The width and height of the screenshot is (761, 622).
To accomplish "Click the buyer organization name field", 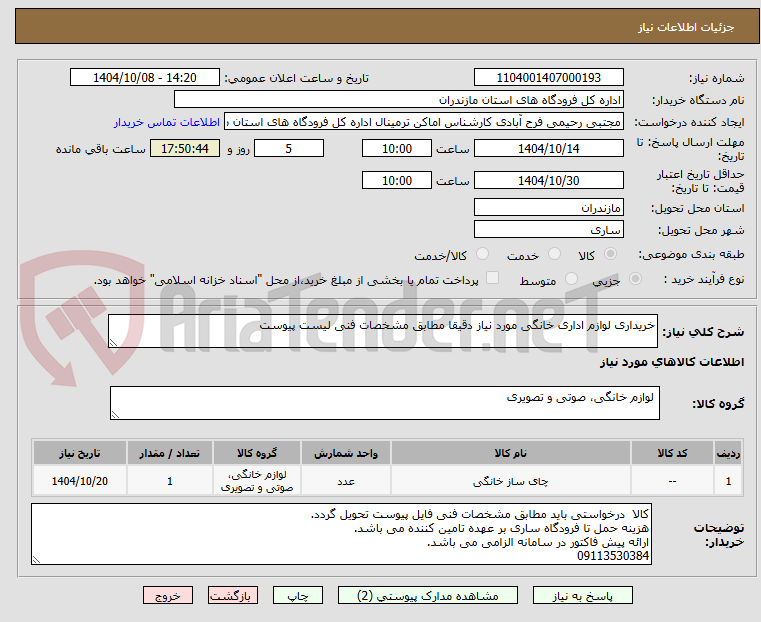I will tap(398, 100).
